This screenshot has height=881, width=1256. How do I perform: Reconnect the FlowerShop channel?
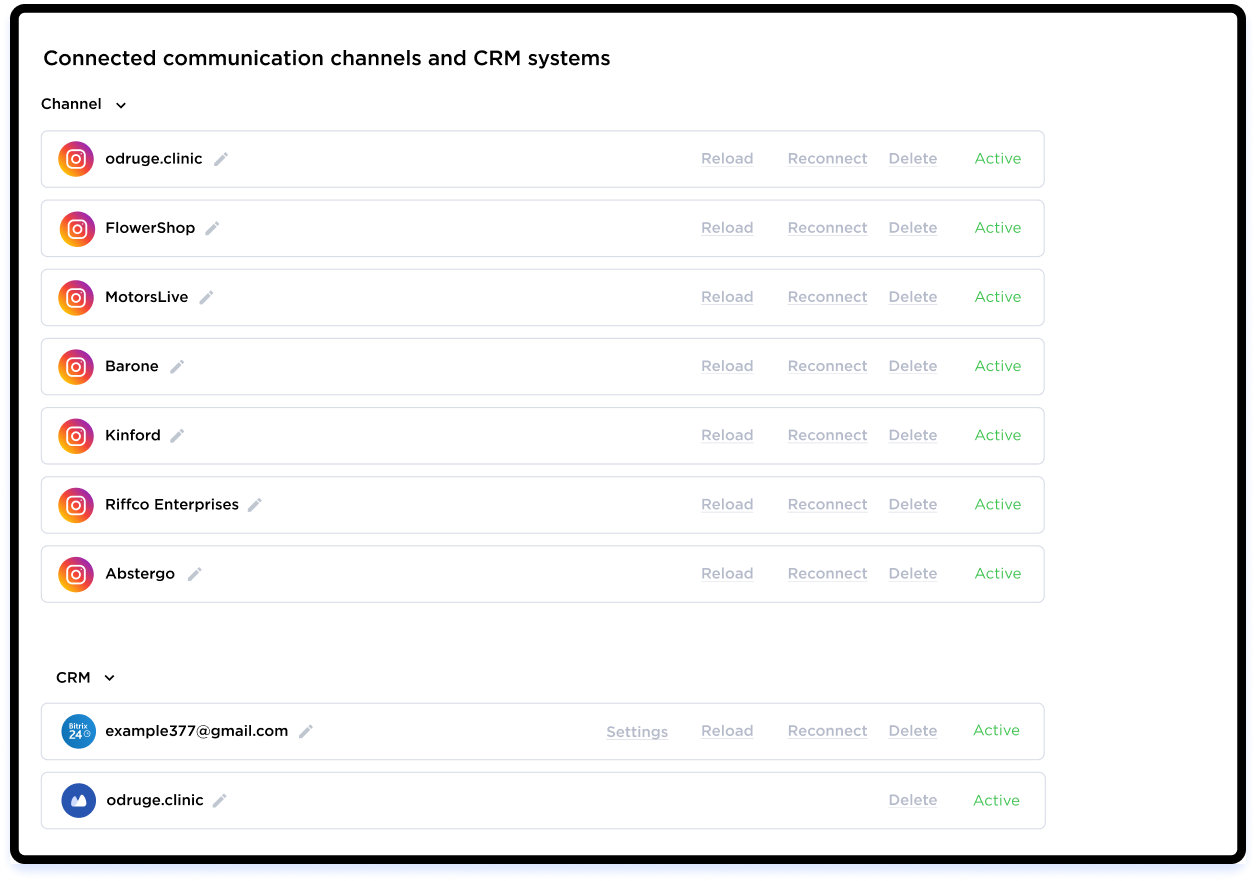(x=827, y=228)
